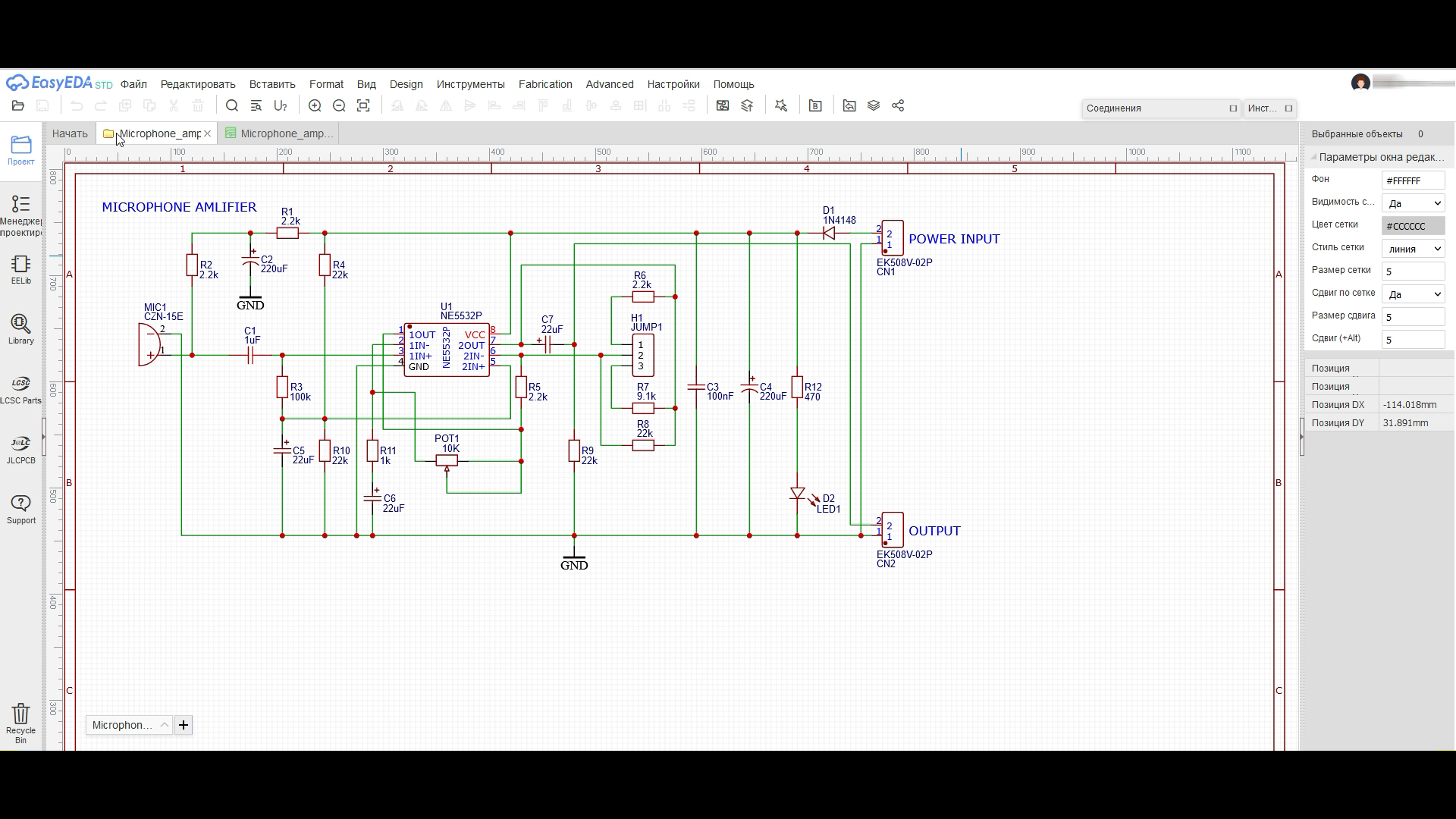
Task: Click the Fit to window icon
Action: [363, 106]
